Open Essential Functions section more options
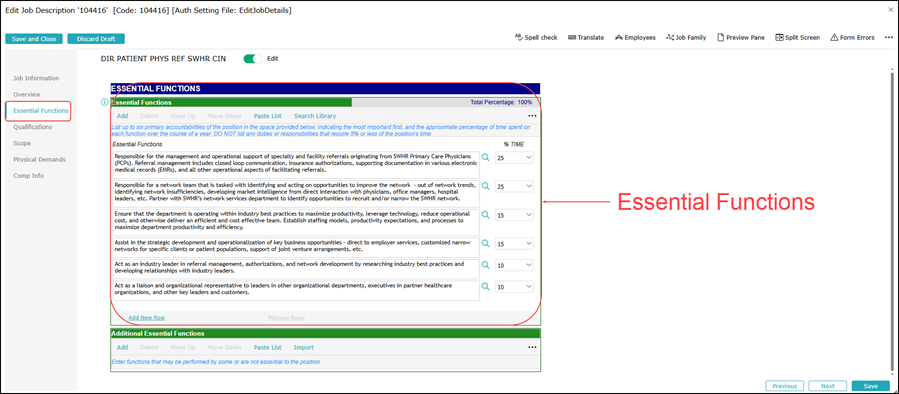This screenshot has width=899, height=394. point(532,116)
